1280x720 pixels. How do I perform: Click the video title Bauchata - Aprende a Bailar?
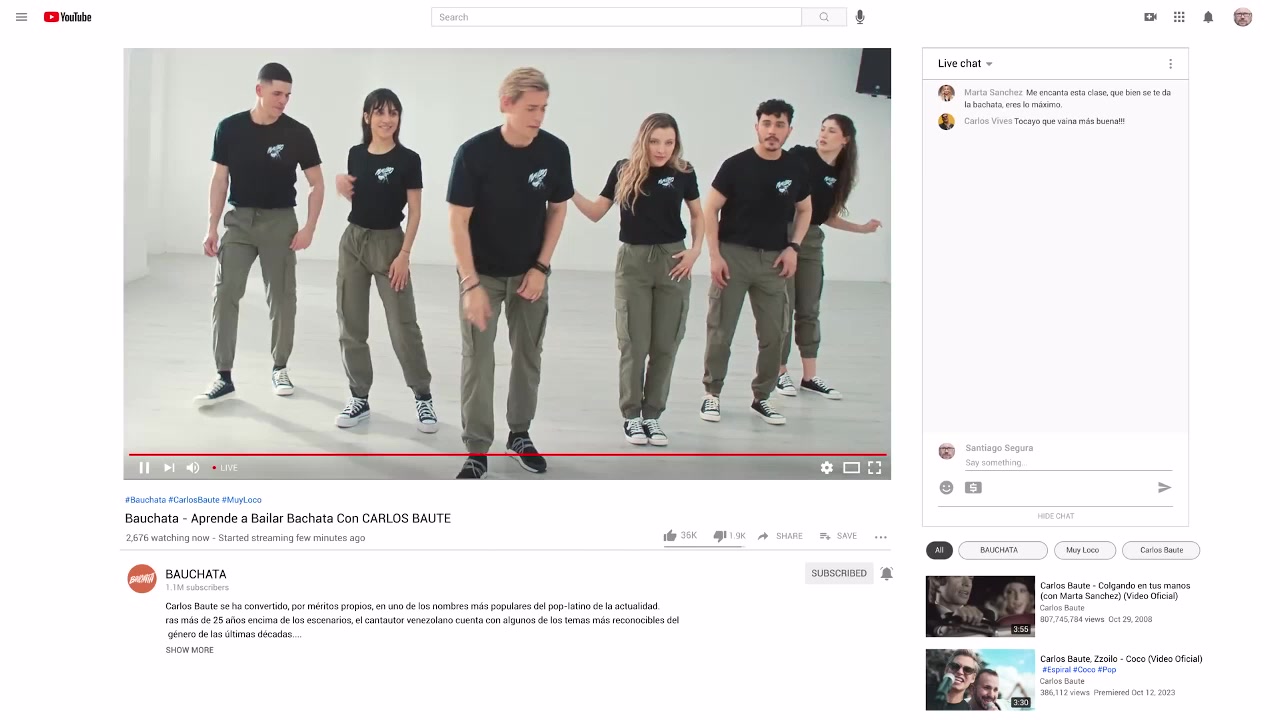point(288,518)
